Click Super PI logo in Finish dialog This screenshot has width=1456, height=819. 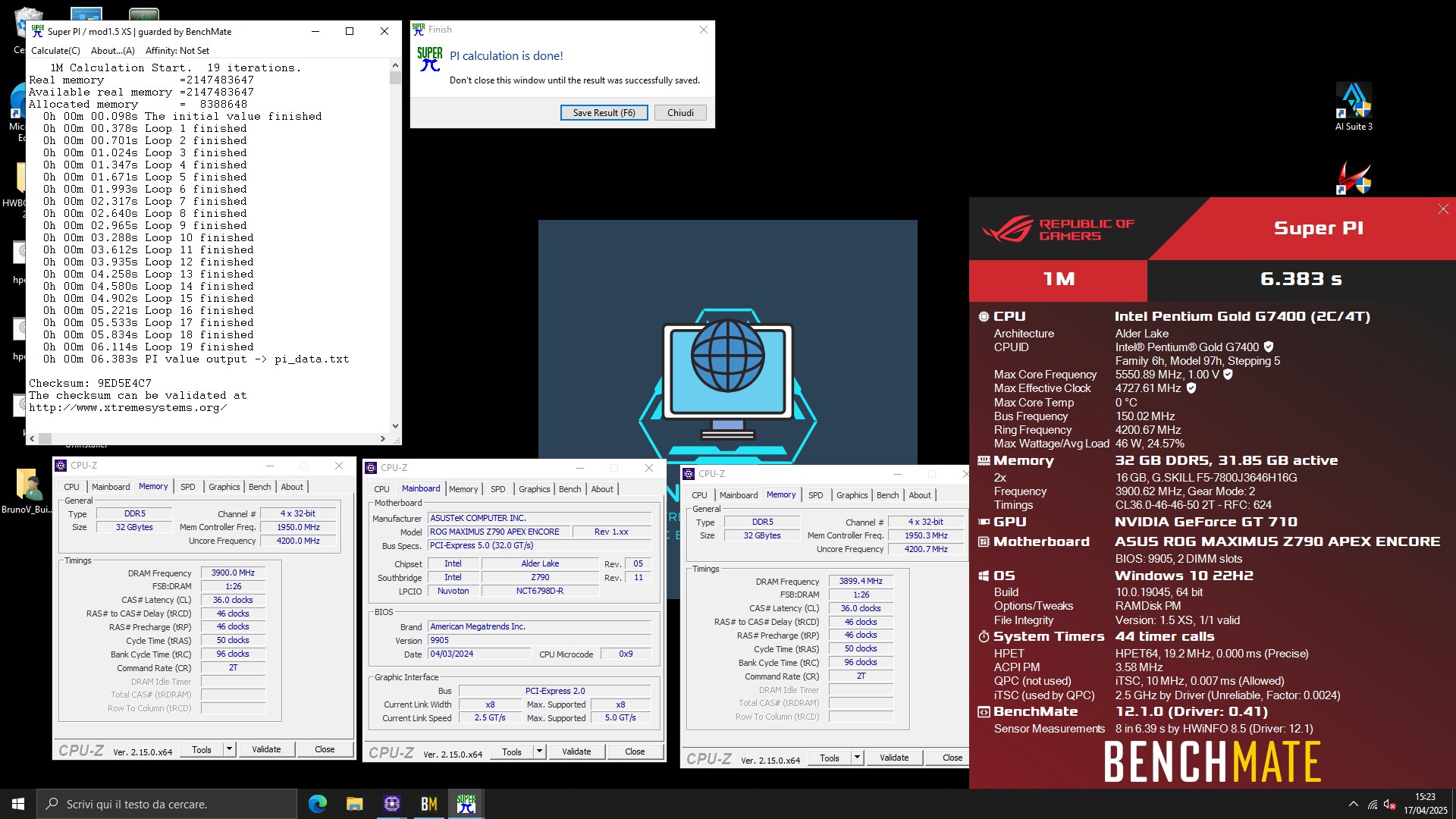(430, 58)
